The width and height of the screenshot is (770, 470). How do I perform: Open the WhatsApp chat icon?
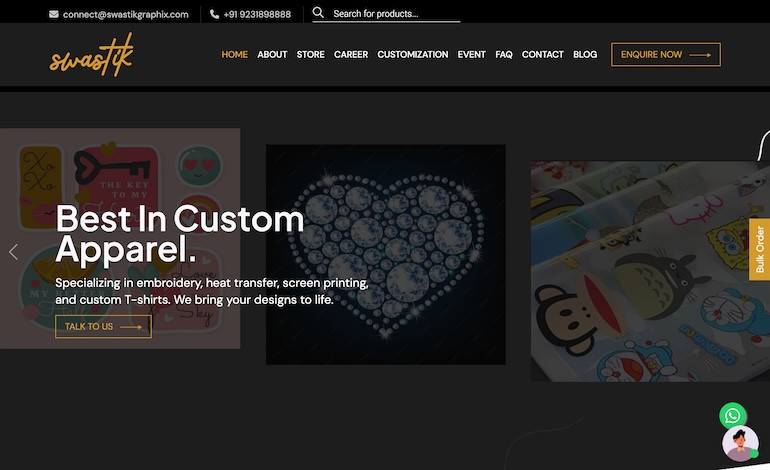[733, 415]
